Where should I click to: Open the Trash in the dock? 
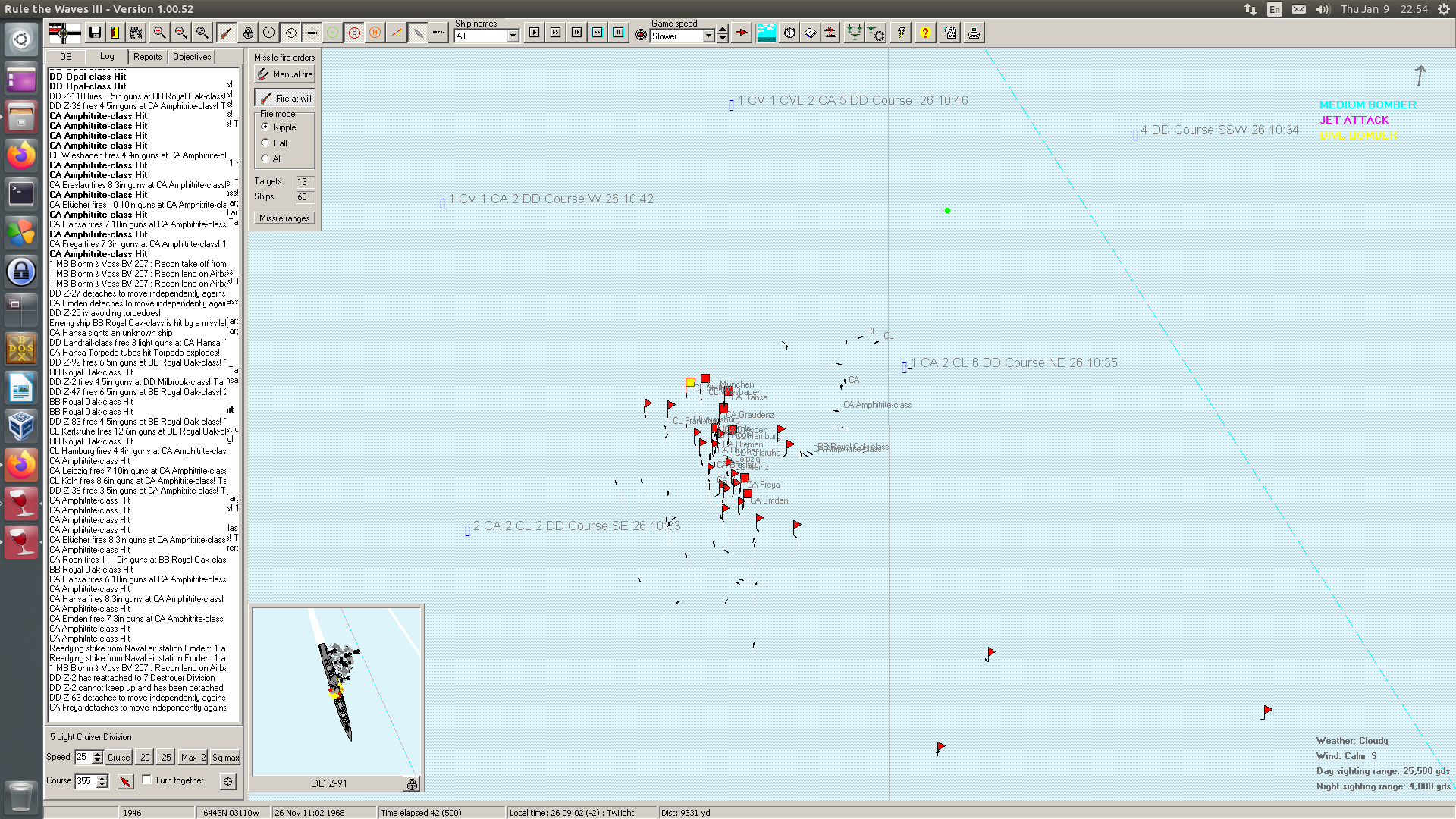(20, 796)
